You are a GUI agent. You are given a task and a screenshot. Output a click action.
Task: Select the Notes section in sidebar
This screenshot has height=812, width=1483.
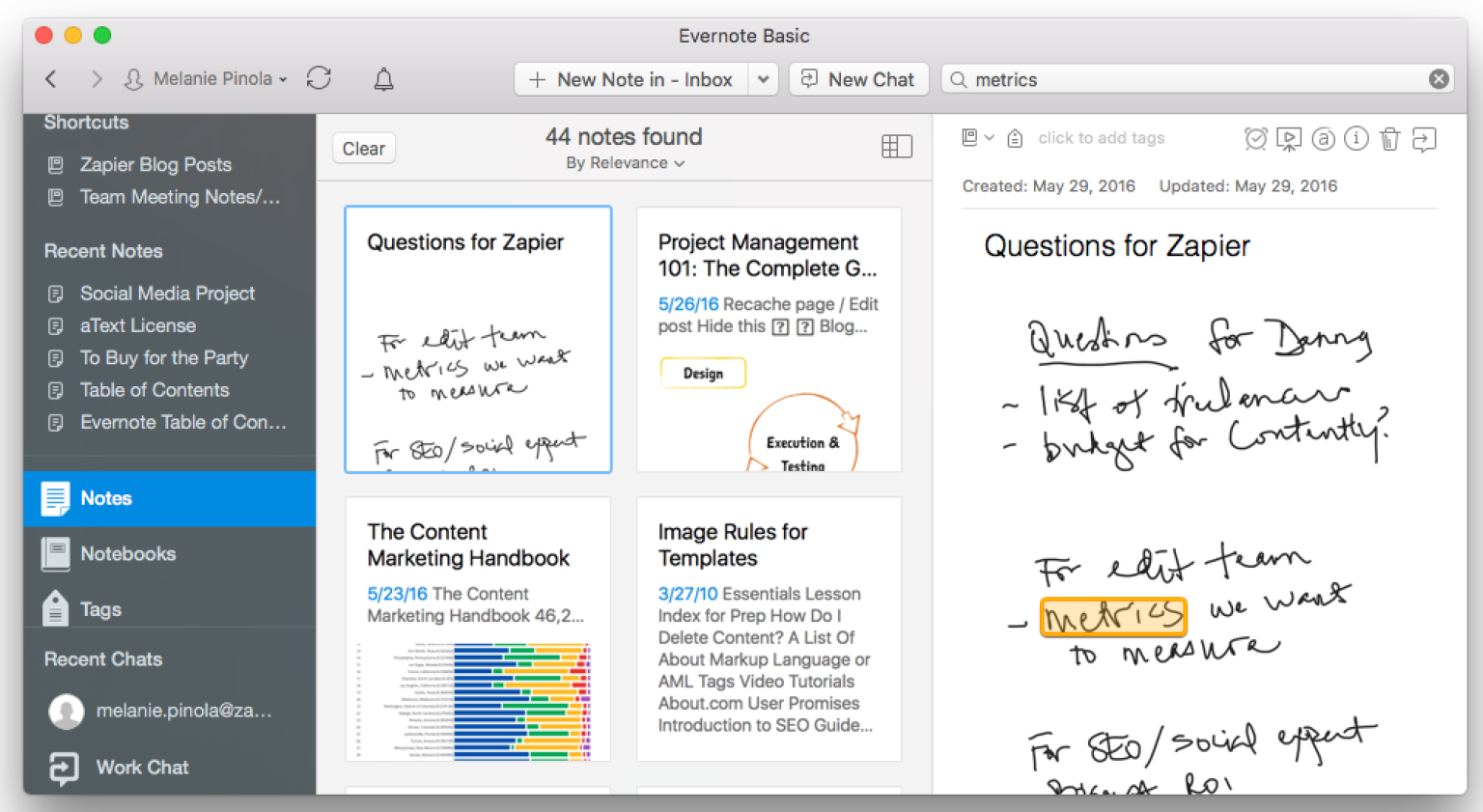(105, 498)
